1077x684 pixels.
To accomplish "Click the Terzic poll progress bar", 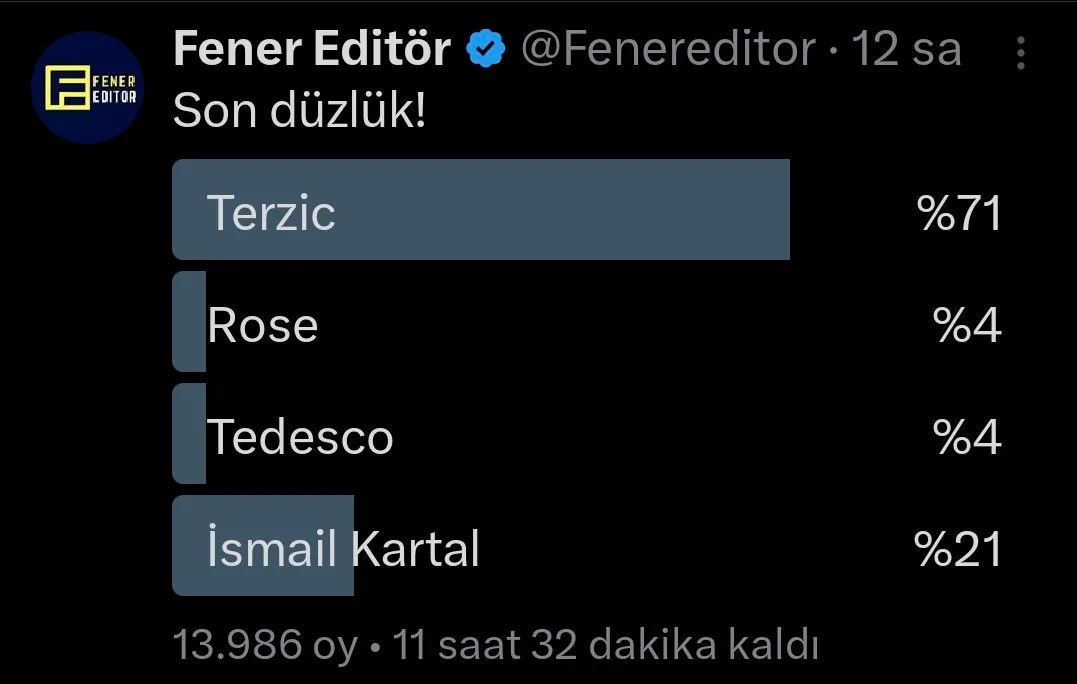I will pos(481,209).
